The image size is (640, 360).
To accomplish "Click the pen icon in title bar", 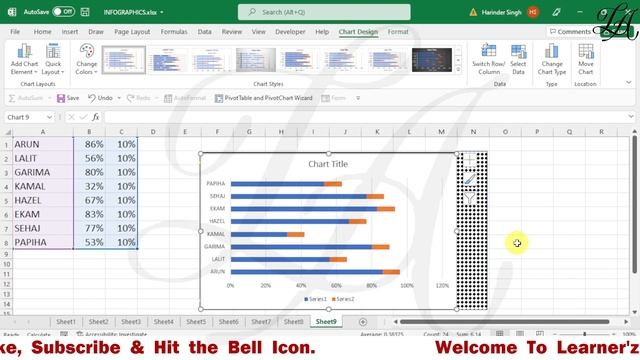I will [x=556, y=12].
